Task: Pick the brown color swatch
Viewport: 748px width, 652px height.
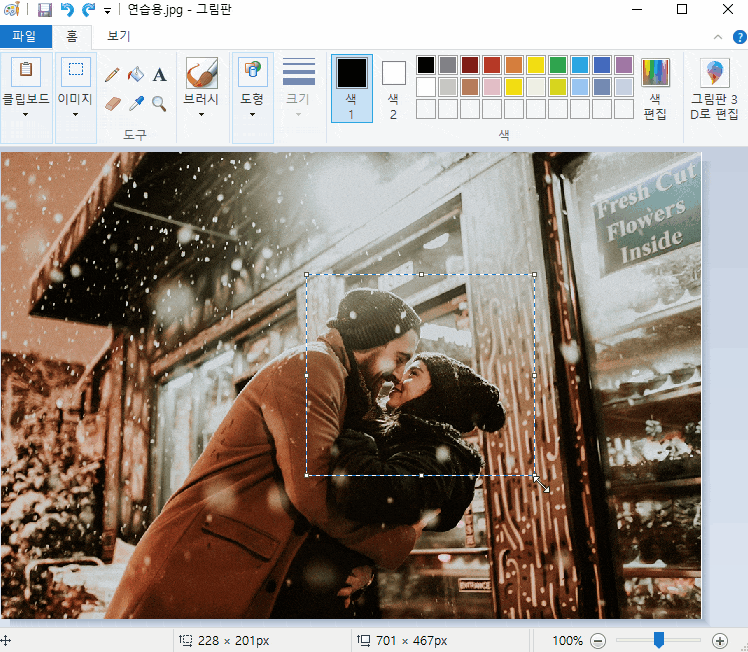Action: click(470, 87)
